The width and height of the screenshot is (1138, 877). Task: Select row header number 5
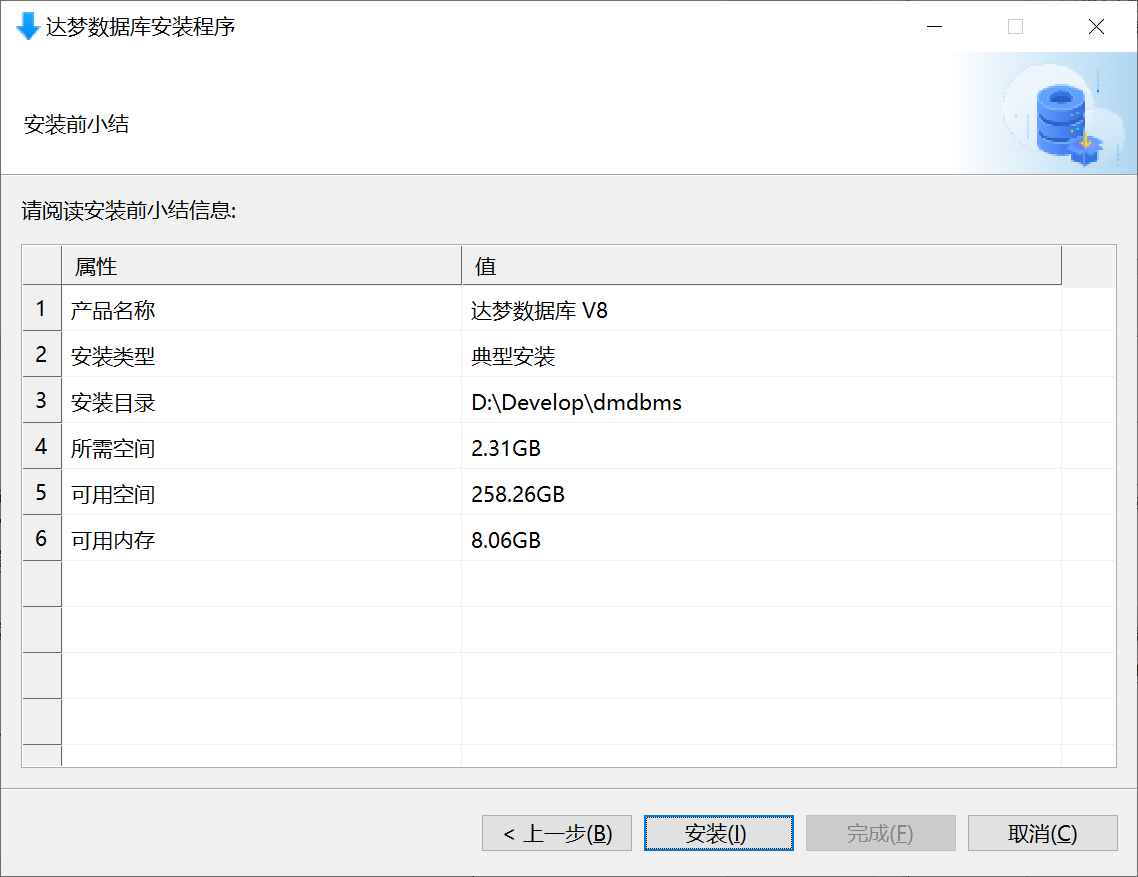[x=41, y=492]
